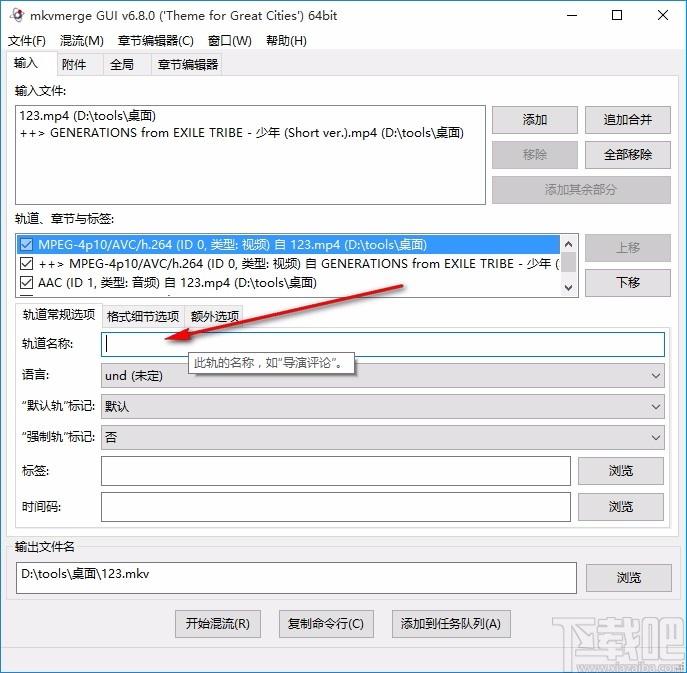This screenshot has height=673, width=687.
Task: Focus the 标签 input field
Action: 336,471
